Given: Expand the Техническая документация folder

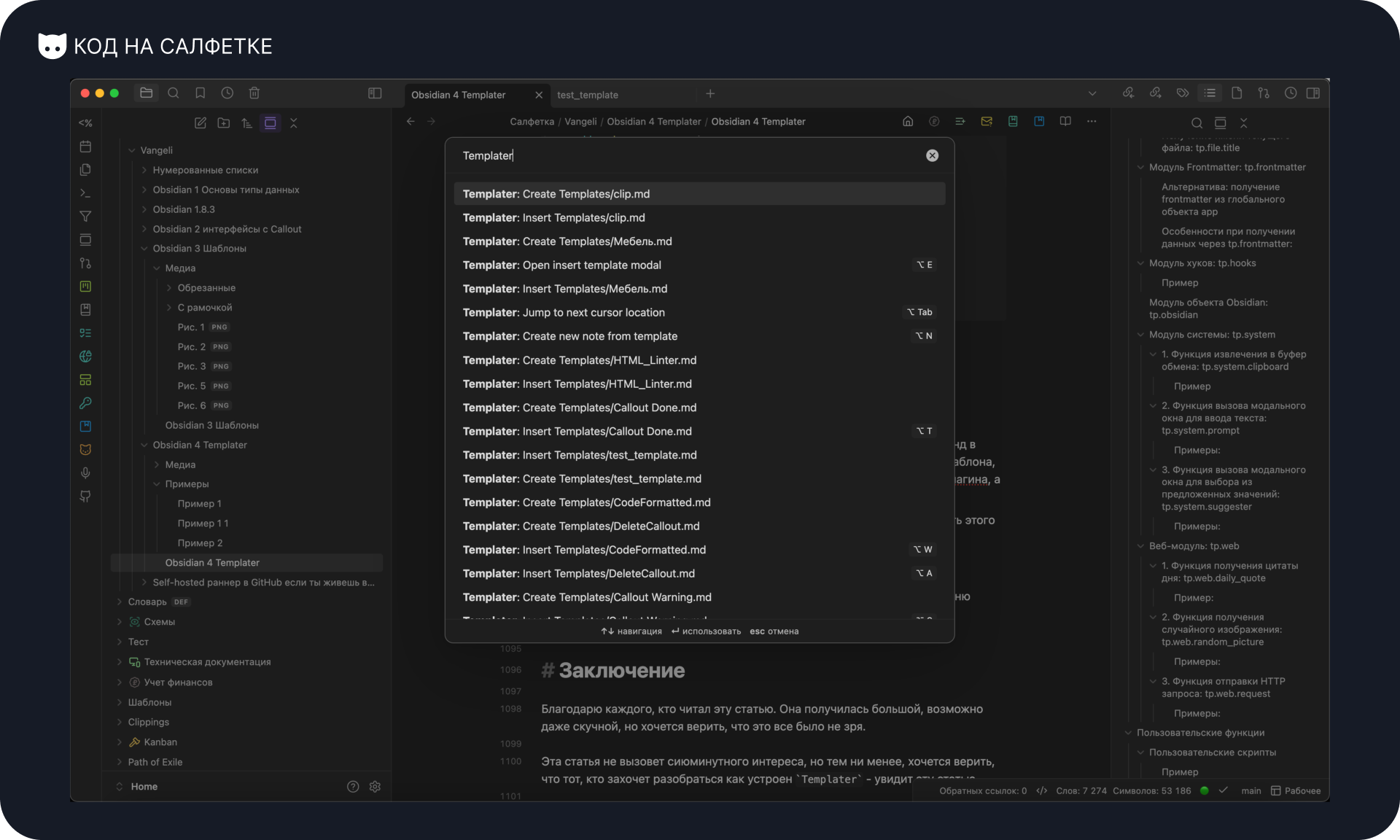Looking at the screenshot, I should tap(120, 662).
